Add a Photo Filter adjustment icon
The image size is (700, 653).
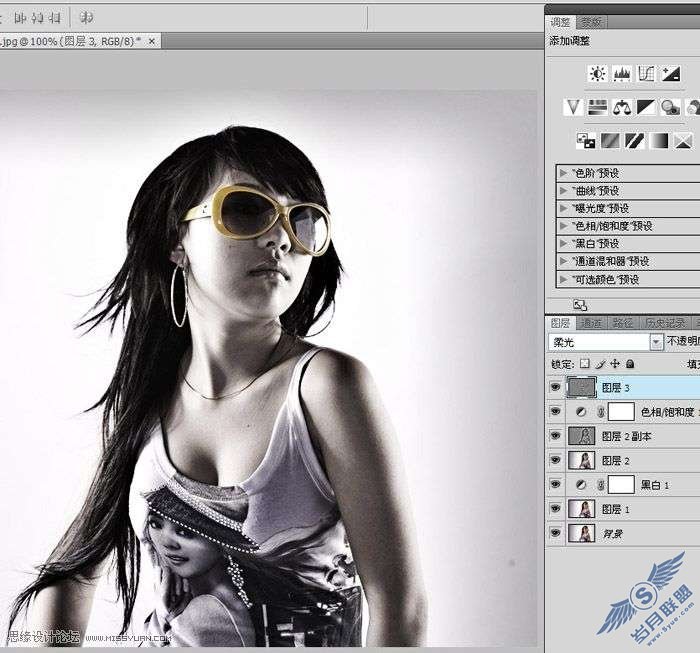671,107
